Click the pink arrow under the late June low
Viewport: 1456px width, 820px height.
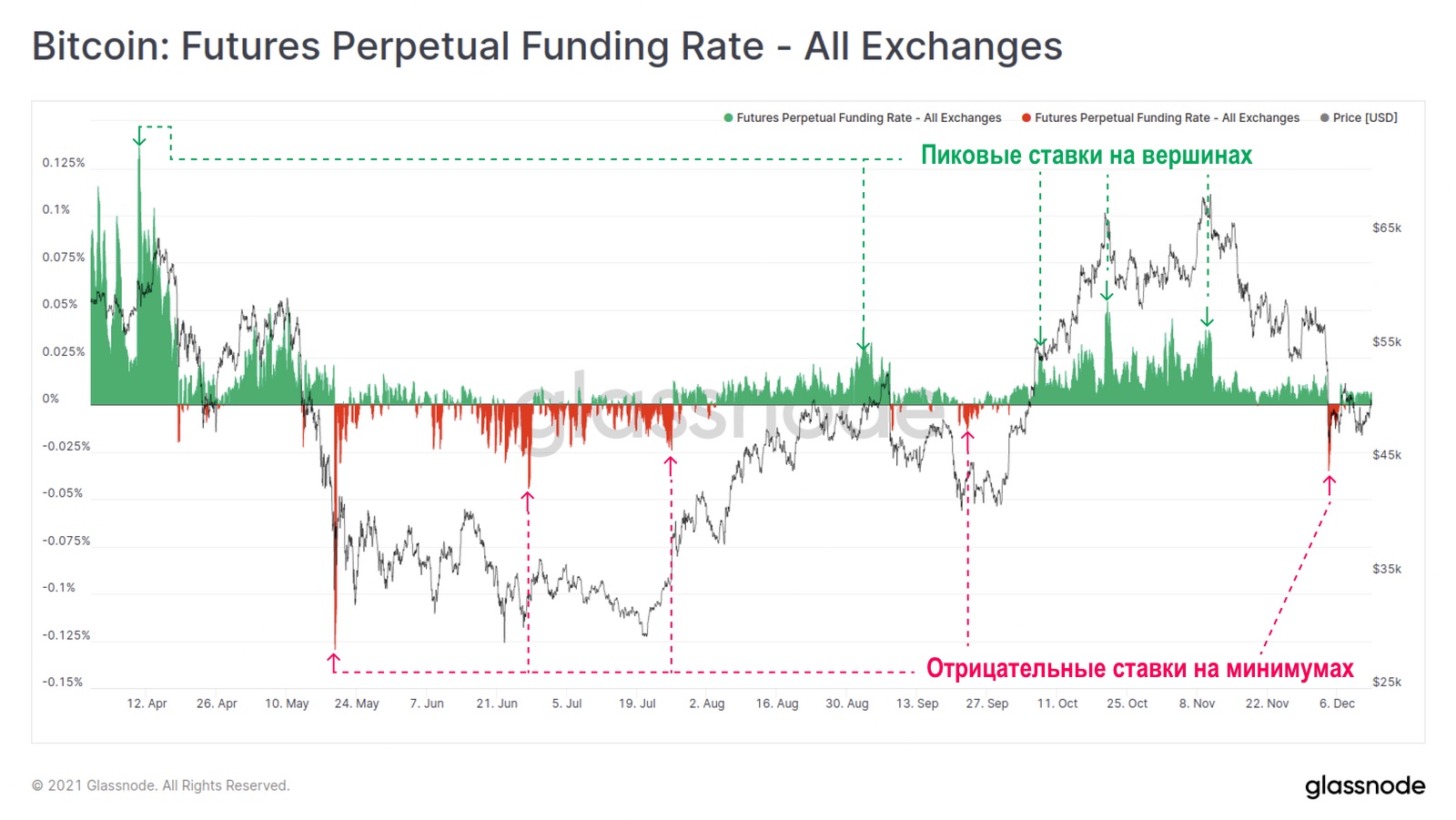coord(528,501)
